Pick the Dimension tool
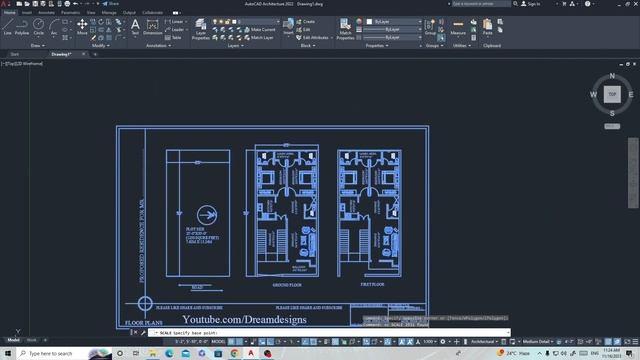 [x=152, y=27]
